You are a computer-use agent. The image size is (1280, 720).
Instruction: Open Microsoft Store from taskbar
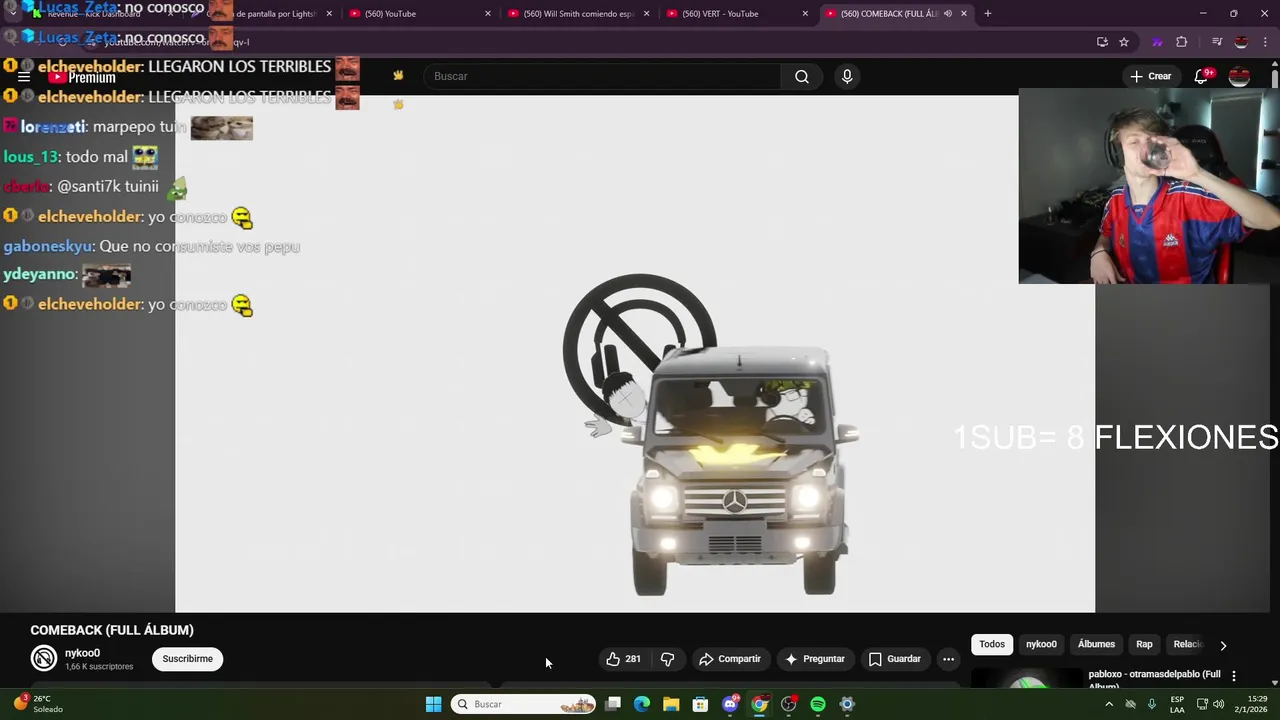[x=700, y=704]
